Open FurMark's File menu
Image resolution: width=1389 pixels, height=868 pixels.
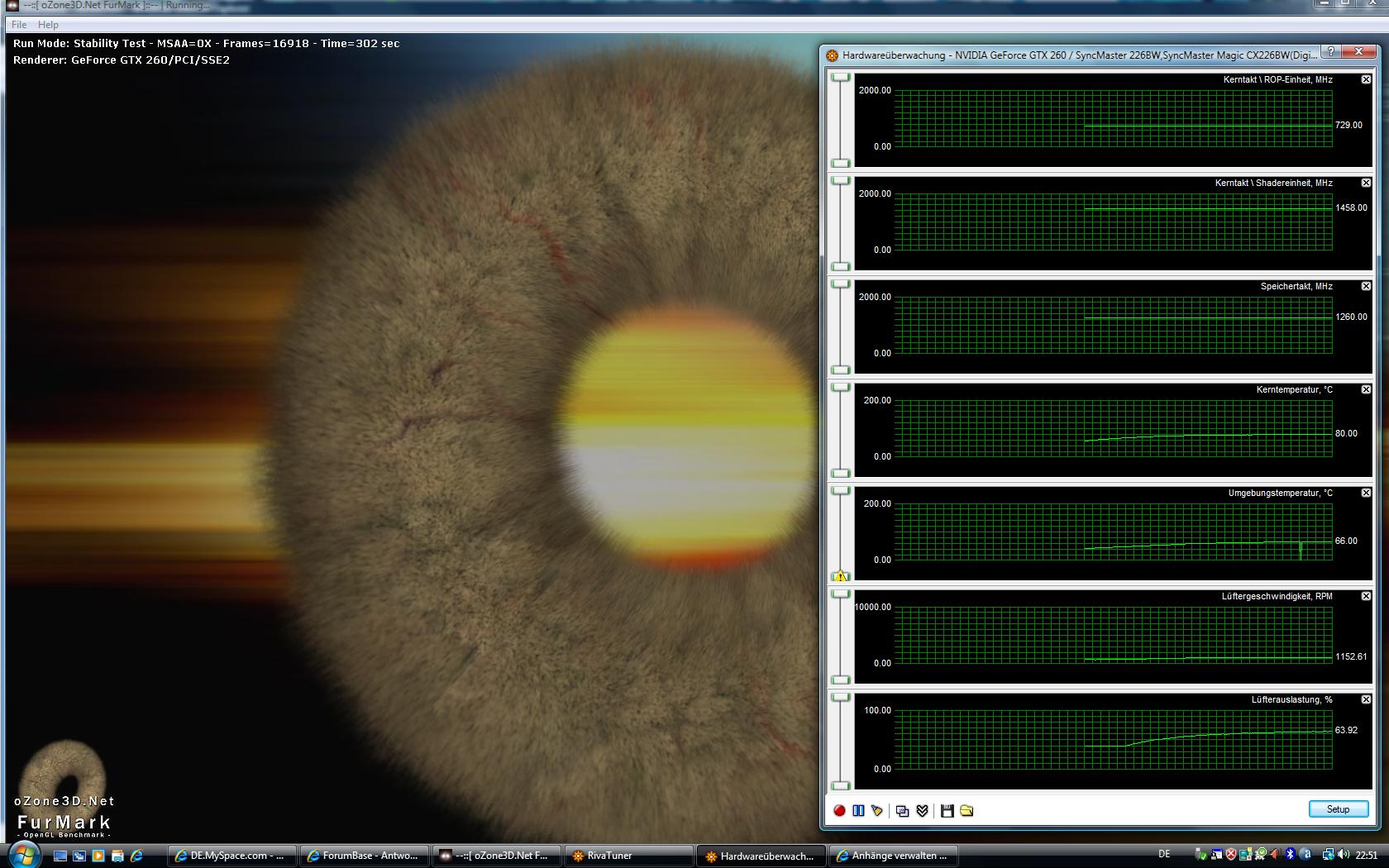(19, 25)
